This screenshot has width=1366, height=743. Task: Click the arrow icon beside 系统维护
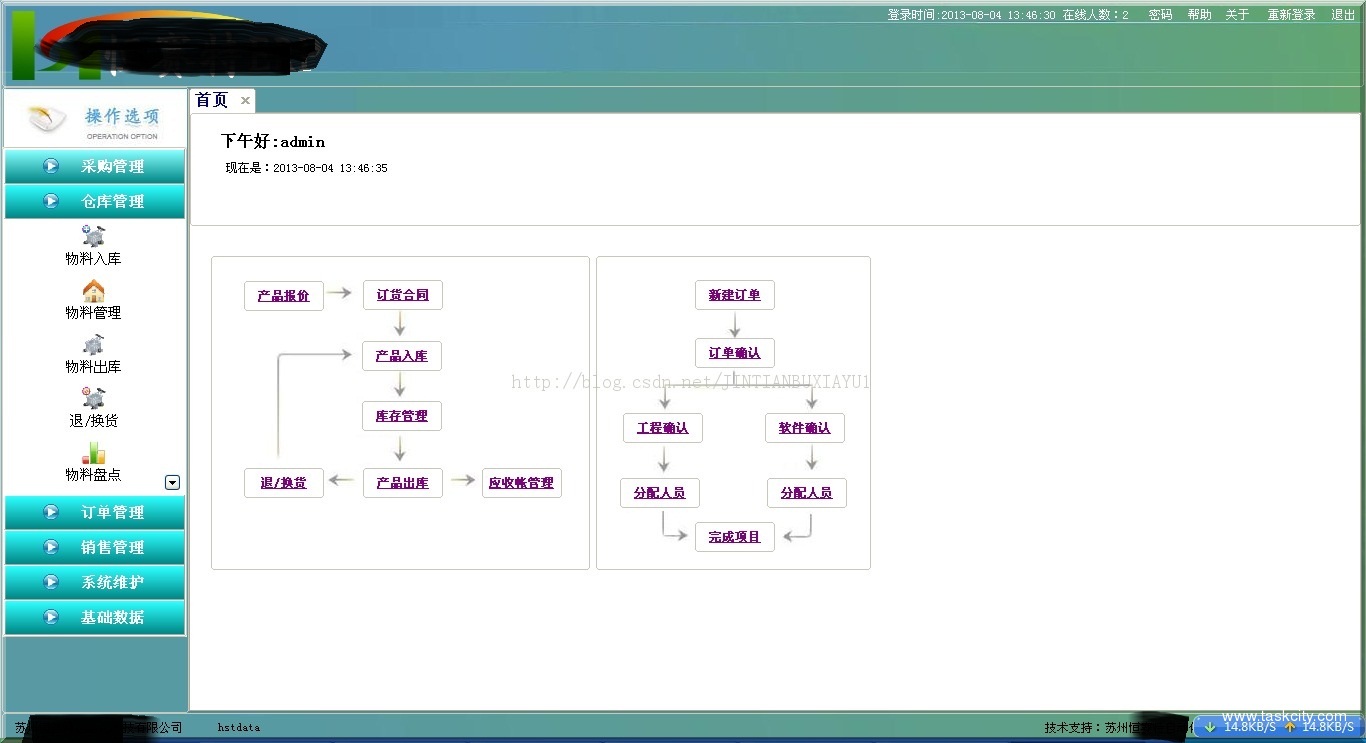click(51, 582)
